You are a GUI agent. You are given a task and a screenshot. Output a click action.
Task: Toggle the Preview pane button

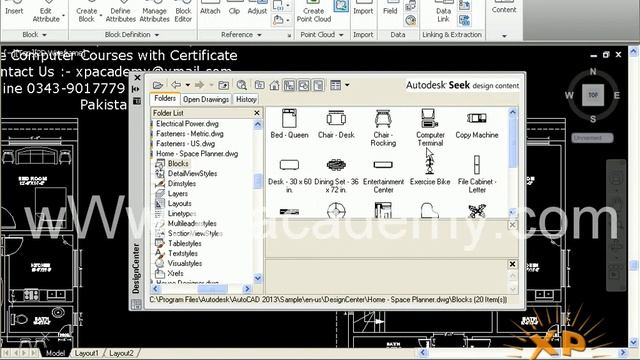click(304, 85)
